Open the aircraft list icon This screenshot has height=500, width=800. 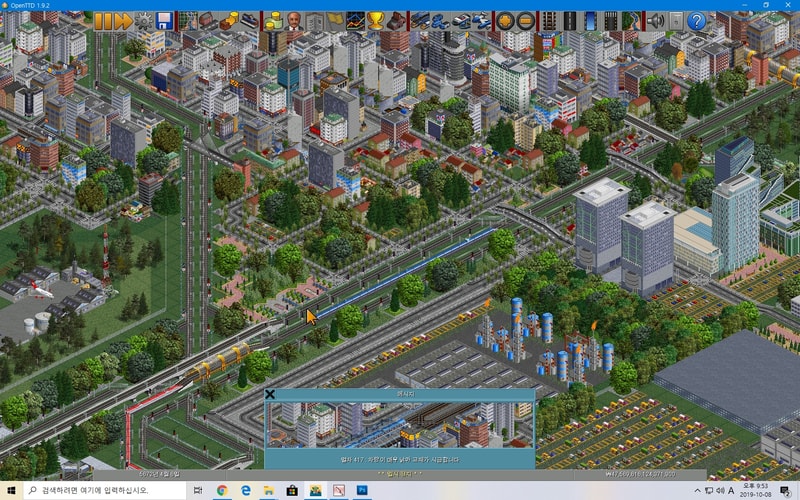pyautogui.click(x=481, y=21)
